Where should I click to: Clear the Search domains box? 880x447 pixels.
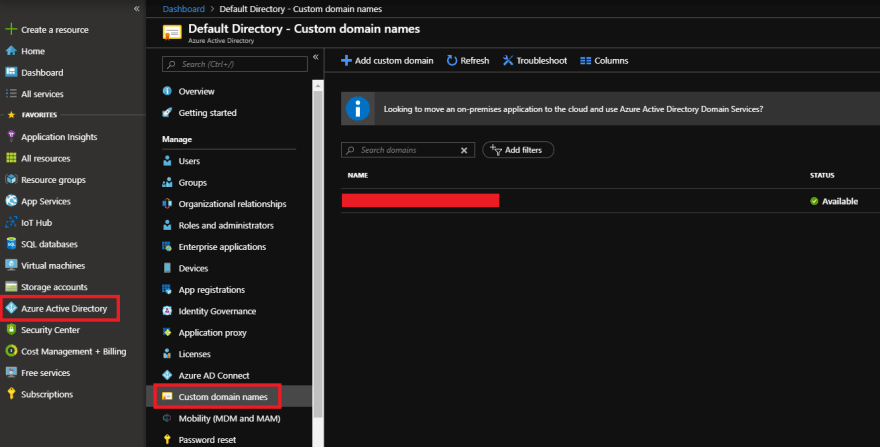pyautogui.click(x=464, y=150)
